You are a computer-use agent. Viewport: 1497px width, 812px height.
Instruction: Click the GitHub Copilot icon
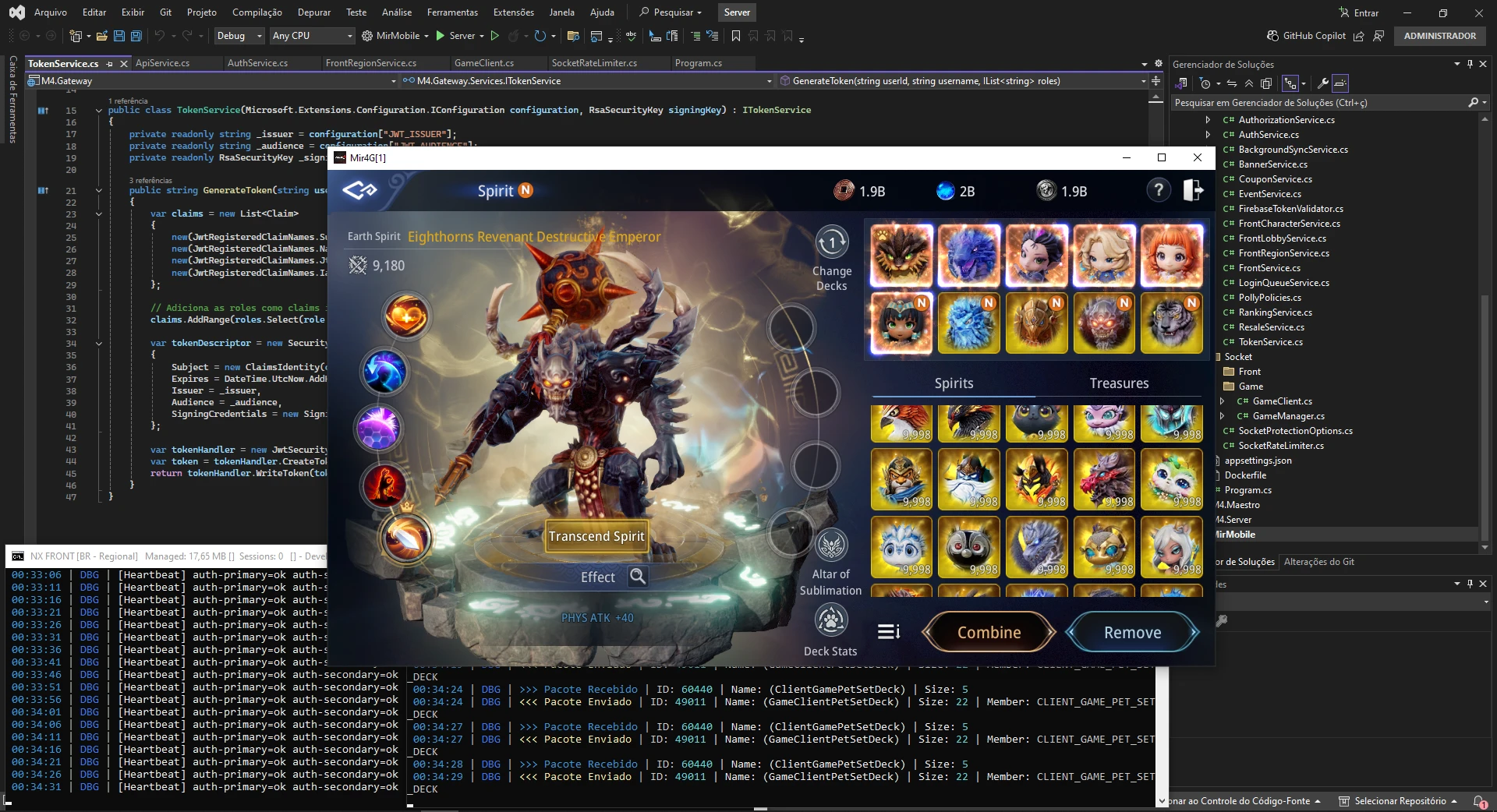coord(1272,36)
